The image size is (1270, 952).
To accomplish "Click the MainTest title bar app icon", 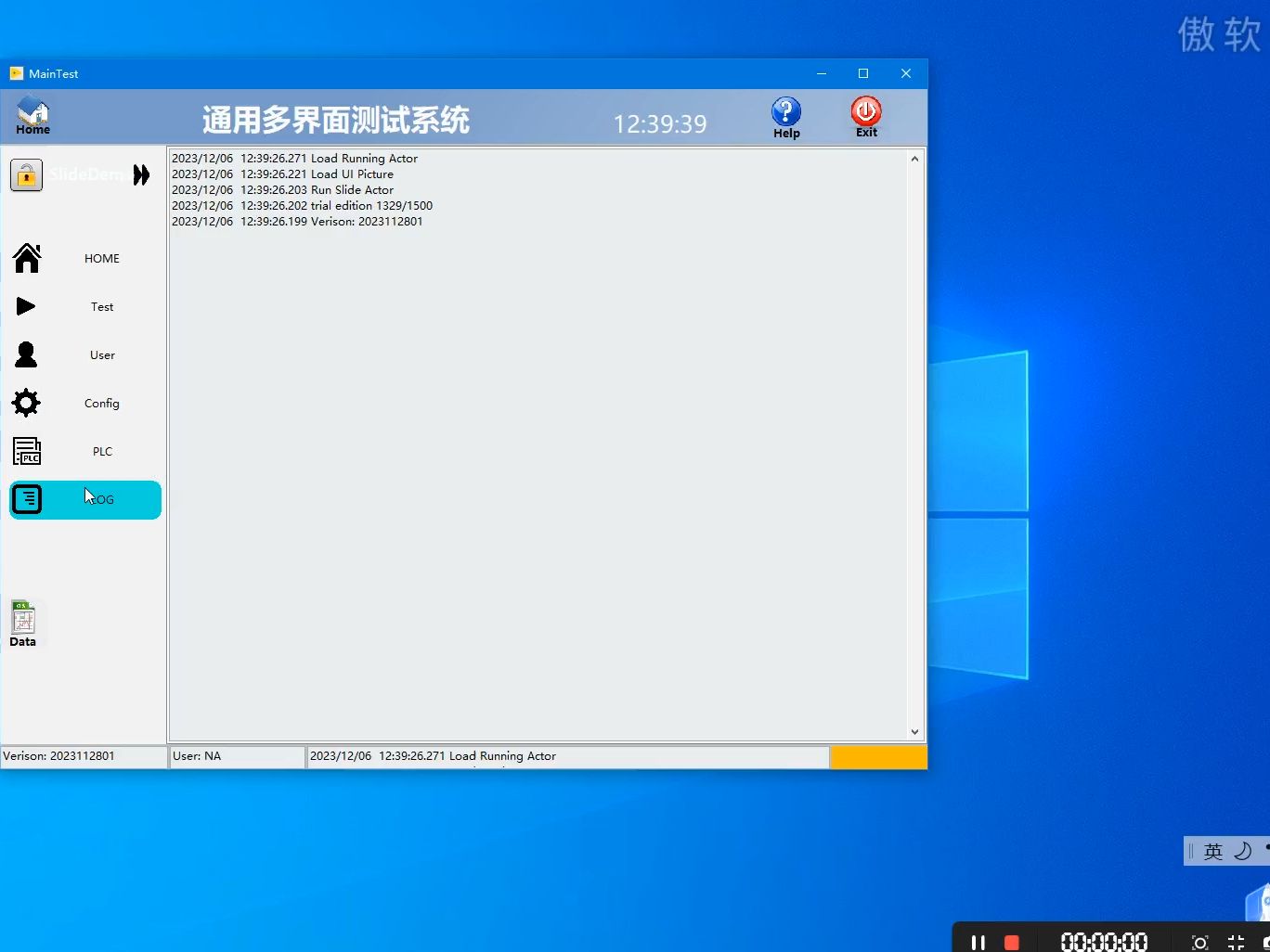I will (16, 73).
